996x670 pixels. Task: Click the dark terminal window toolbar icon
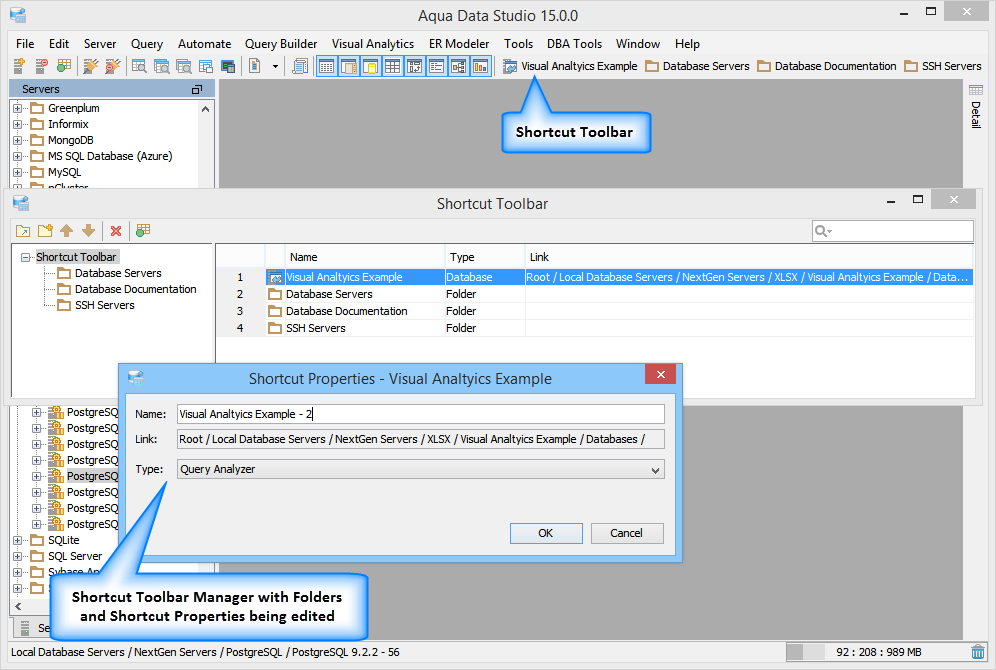pyautogui.click(x=228, y=66)
